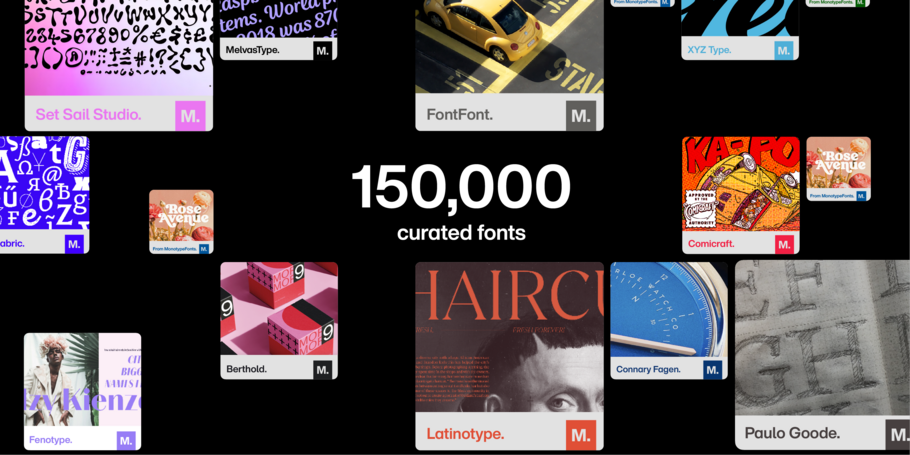910x455 pixels.
Task: Click the 'Berthold.' foundry name
Action: pyautogui.click(x=247, y=369)
